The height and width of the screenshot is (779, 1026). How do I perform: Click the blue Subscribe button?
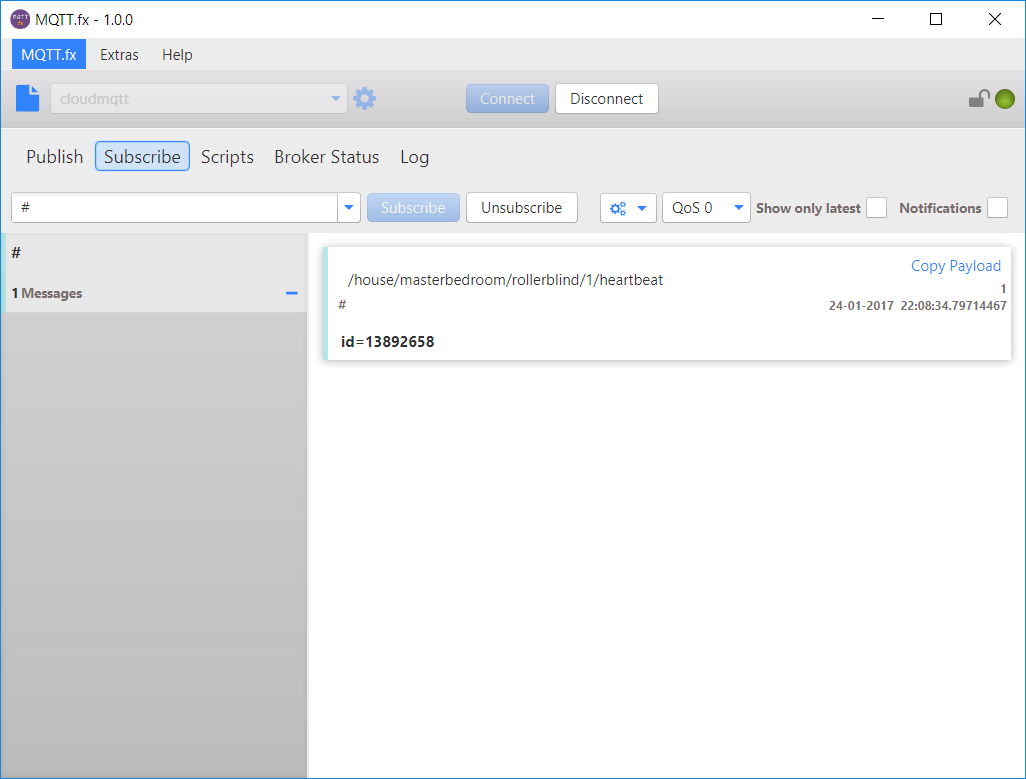[413, 208]
